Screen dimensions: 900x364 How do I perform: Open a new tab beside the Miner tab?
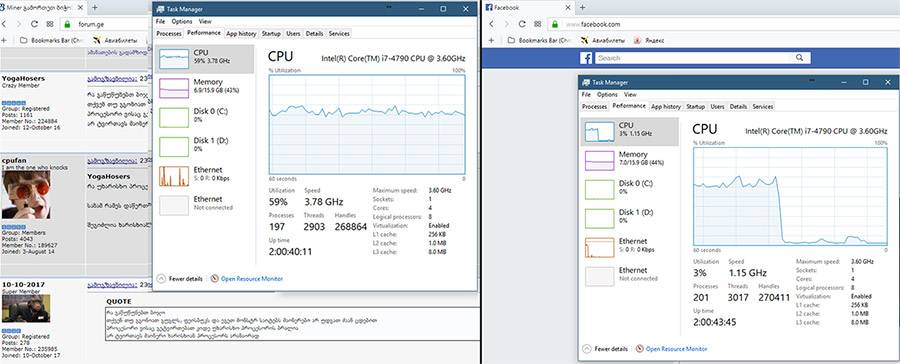[x=95, y=7]
